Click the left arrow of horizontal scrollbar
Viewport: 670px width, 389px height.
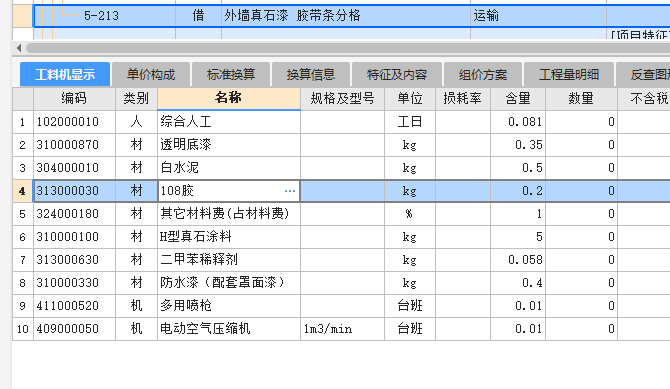tap(19, 48)
